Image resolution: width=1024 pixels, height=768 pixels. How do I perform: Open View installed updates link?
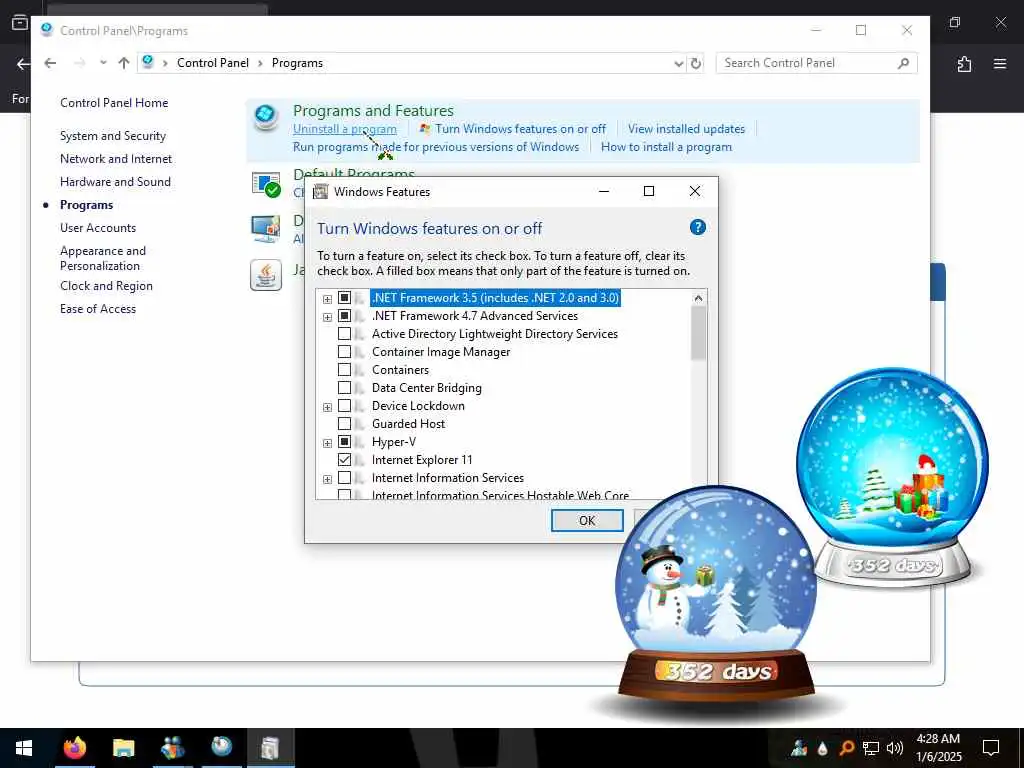point(686,129)
